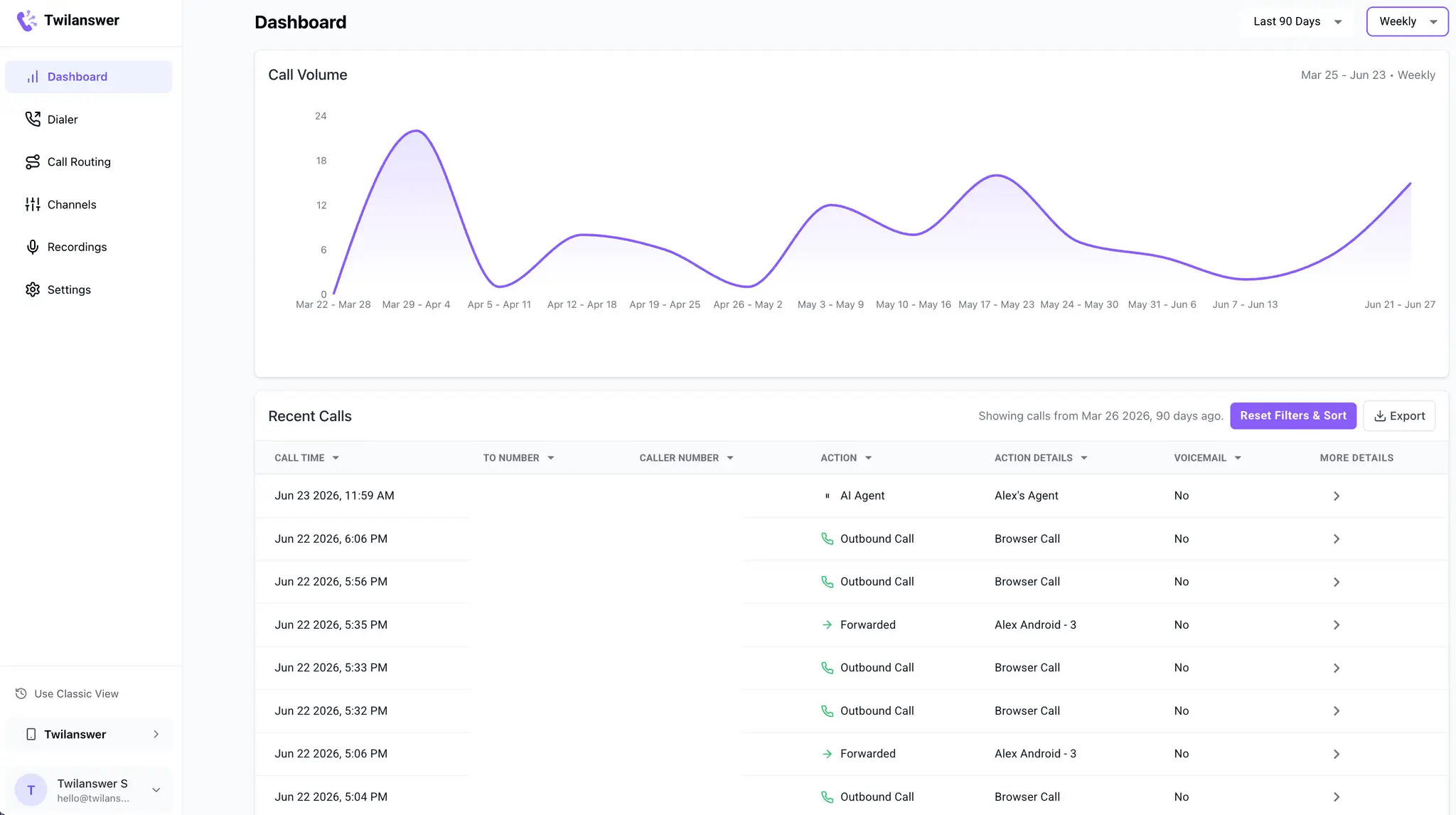Click the Jun 21 - Jun 27 chart endpoint
Image resolution: width=1456 pixels, height=815 pixels.
(1410, 183)
